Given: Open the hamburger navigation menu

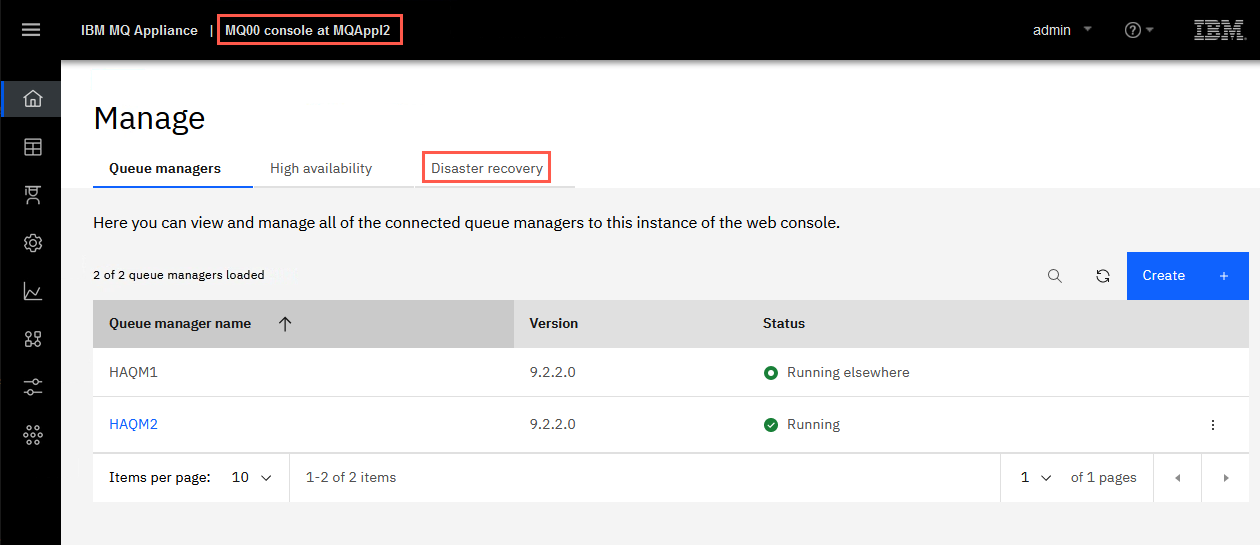Looking at the screenshot, I should pyautogui.click(x=31, y=30).
